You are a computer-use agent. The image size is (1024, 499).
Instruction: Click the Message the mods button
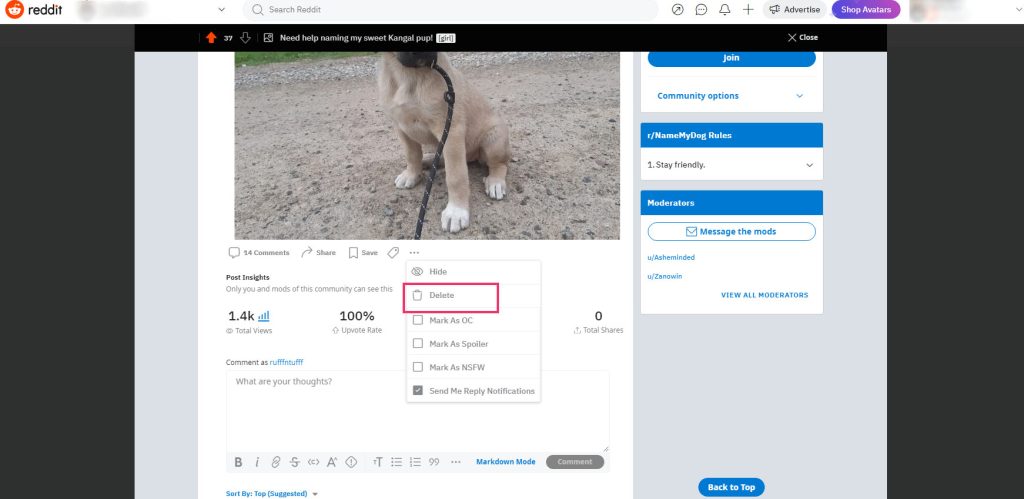coord(731,231)
